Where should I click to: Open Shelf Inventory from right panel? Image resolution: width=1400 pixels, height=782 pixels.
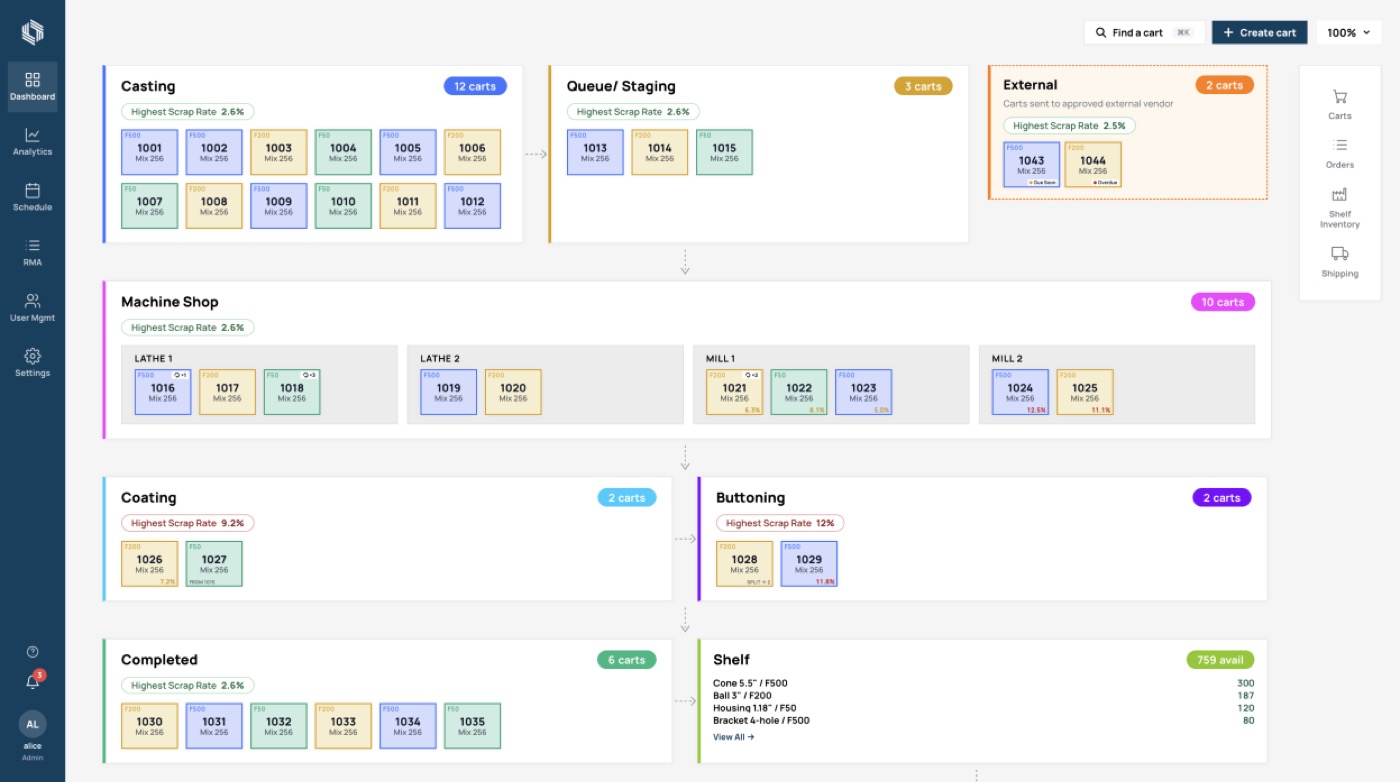tap(1340, 207)
